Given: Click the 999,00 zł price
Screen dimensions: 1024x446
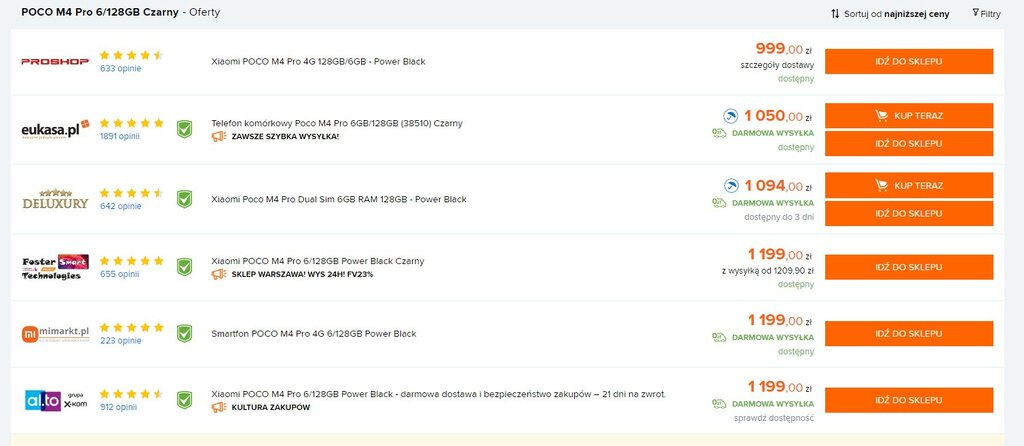Looking at the screenshot, I should [784, 48].
